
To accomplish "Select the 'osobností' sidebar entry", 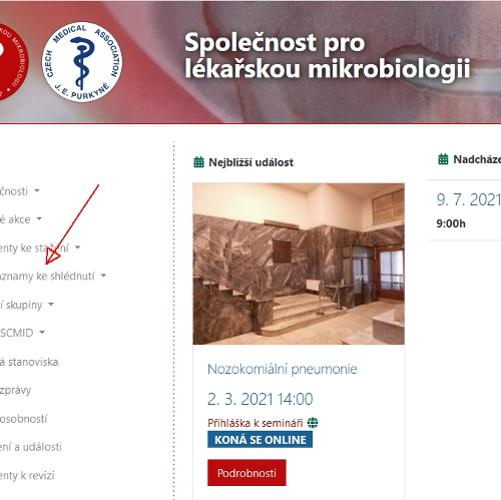I will pos(24,419).
